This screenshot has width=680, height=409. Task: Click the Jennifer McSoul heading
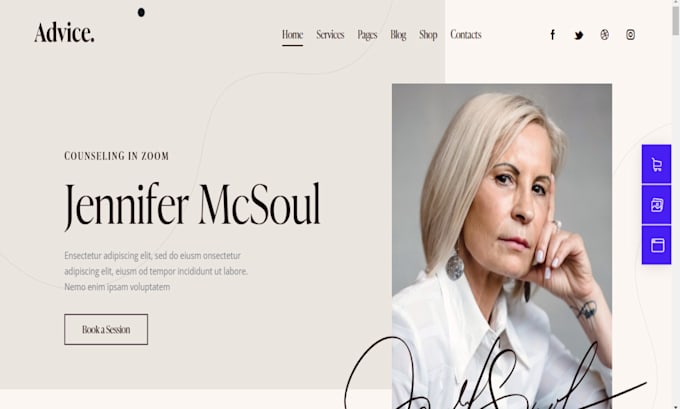click(193, 205)
